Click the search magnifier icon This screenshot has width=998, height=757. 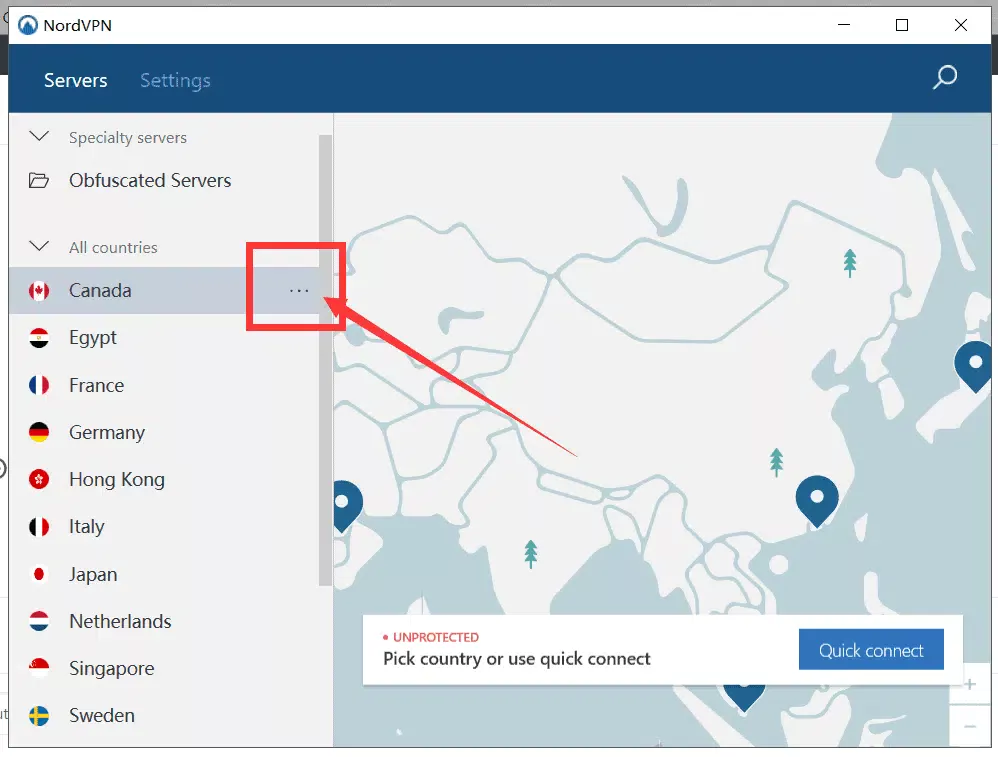click(944, 78)
